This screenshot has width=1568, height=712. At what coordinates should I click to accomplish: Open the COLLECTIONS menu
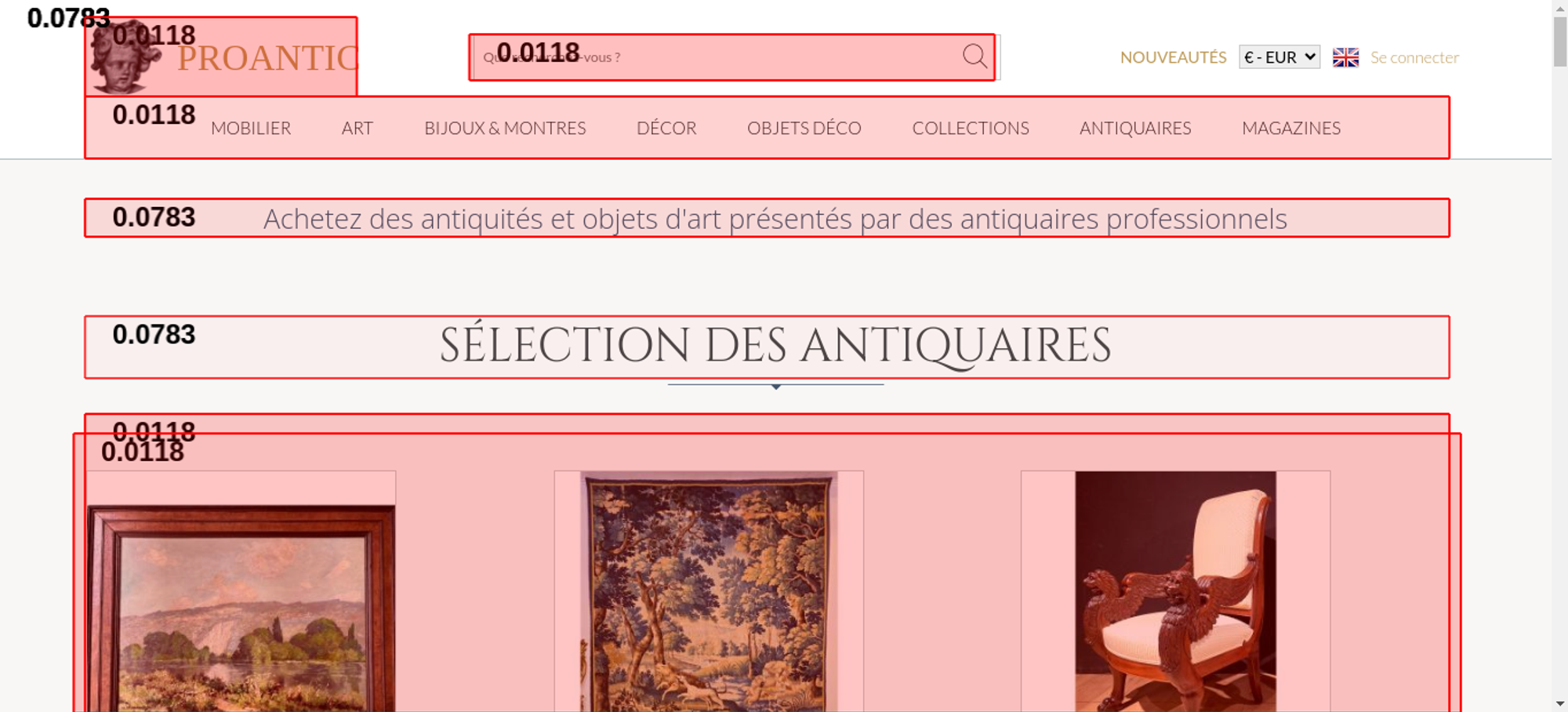pyautogui.click(x=971, y=128)
